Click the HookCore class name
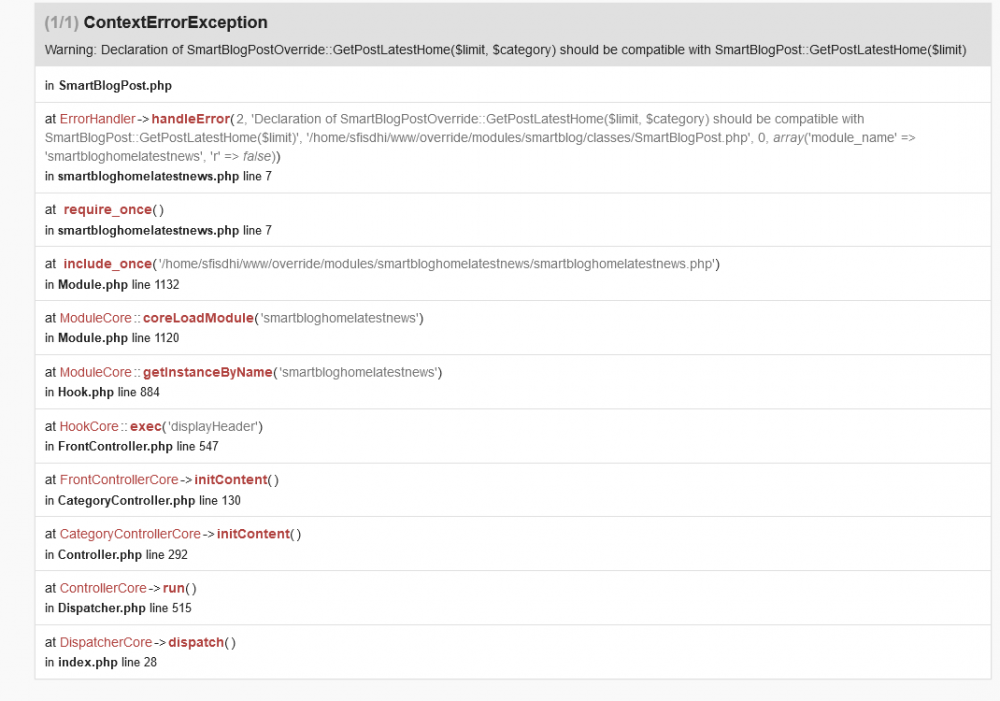This screenshot has width=1000, height=701. click(x=89, y=426)
